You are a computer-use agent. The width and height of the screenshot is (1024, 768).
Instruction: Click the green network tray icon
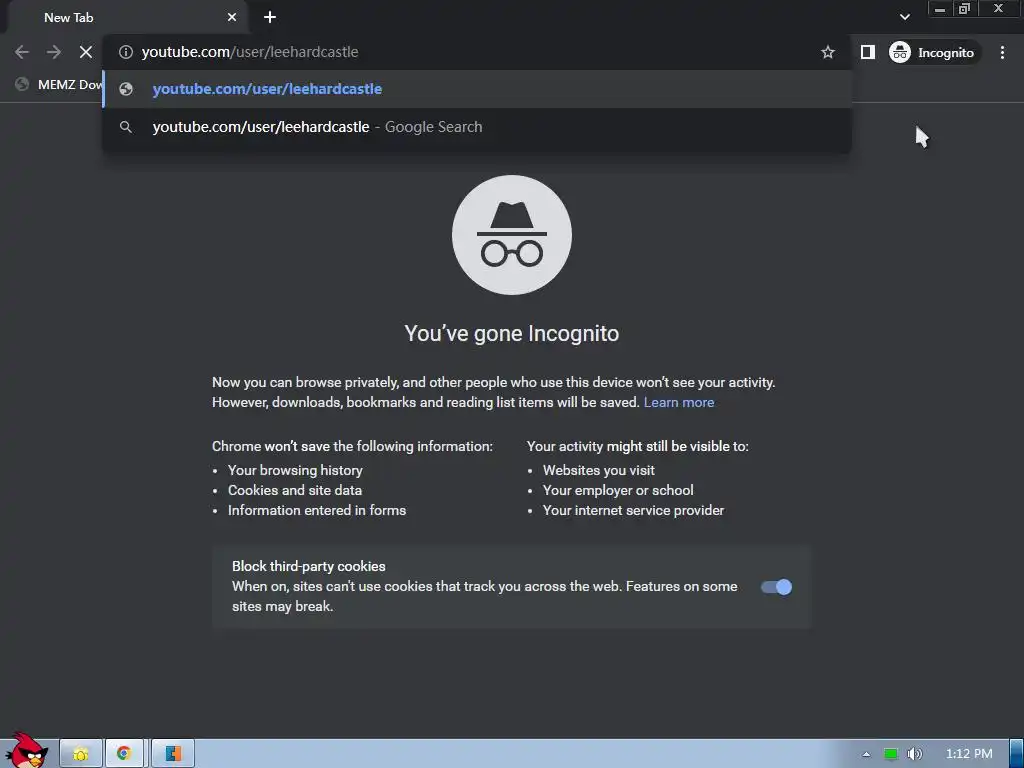(x=890, y=754)
